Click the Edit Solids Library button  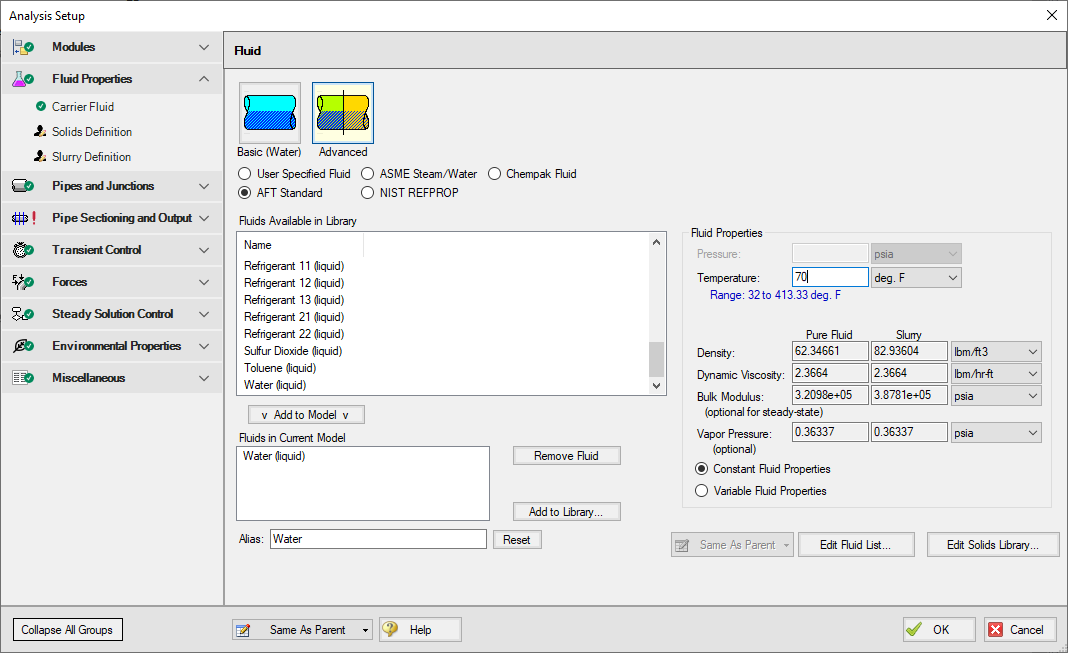[x=992, y=545]
